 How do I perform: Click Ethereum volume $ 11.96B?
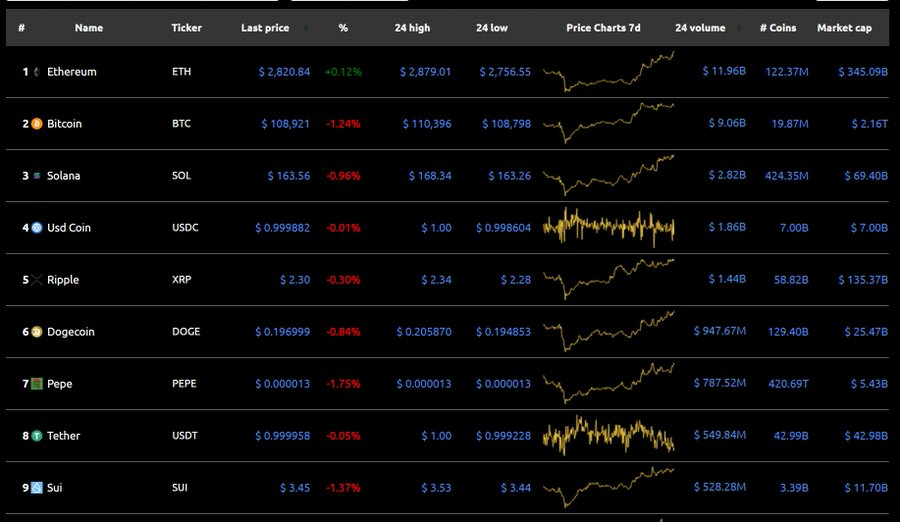tap(724, 71)
